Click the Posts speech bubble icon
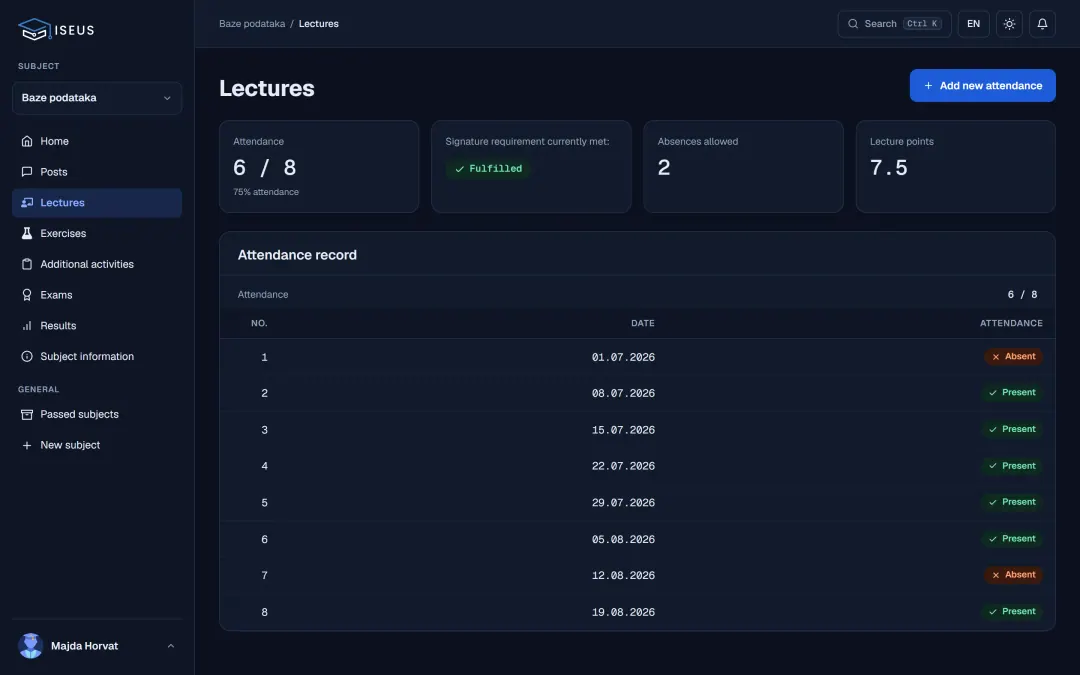1080x675 pixels. click(27, 172)
